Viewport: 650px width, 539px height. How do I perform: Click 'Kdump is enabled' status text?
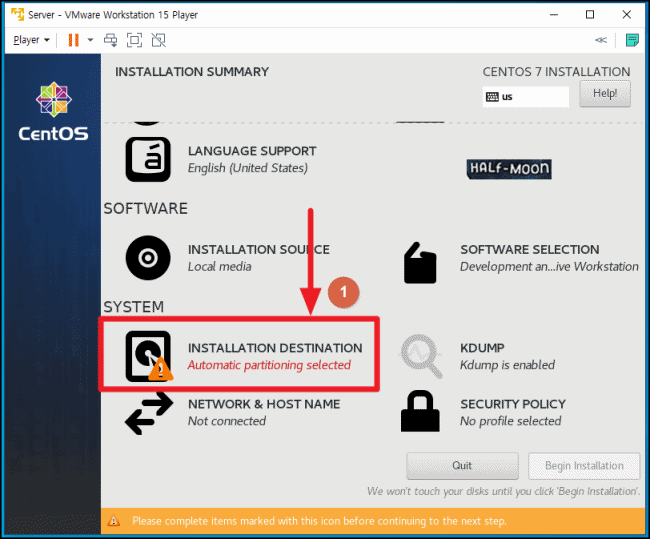(507, 365)
